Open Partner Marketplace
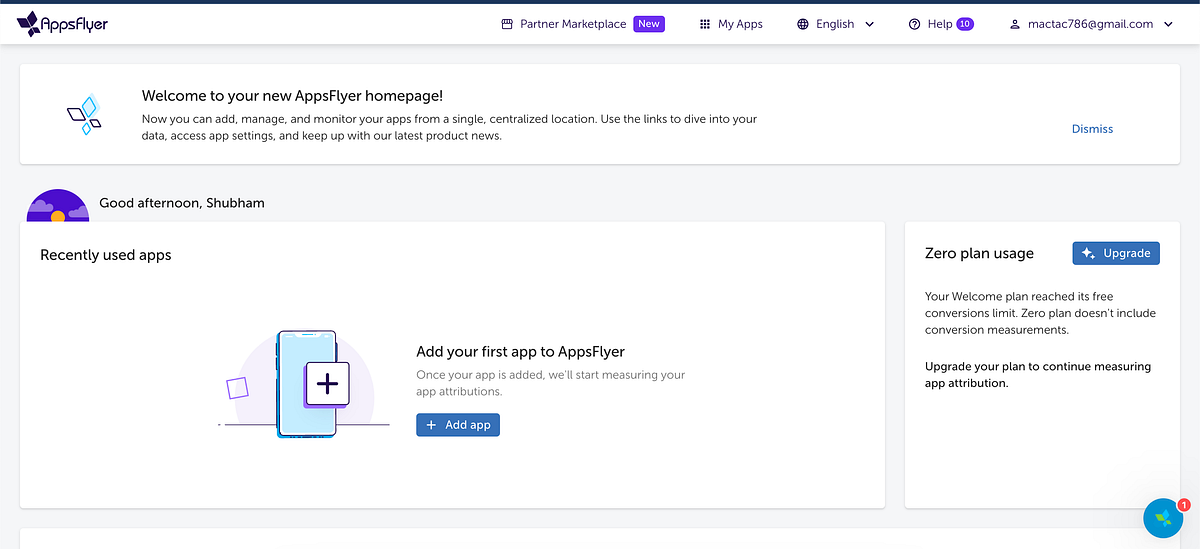The image size is (1200, 549). click(x=573, y=24)
